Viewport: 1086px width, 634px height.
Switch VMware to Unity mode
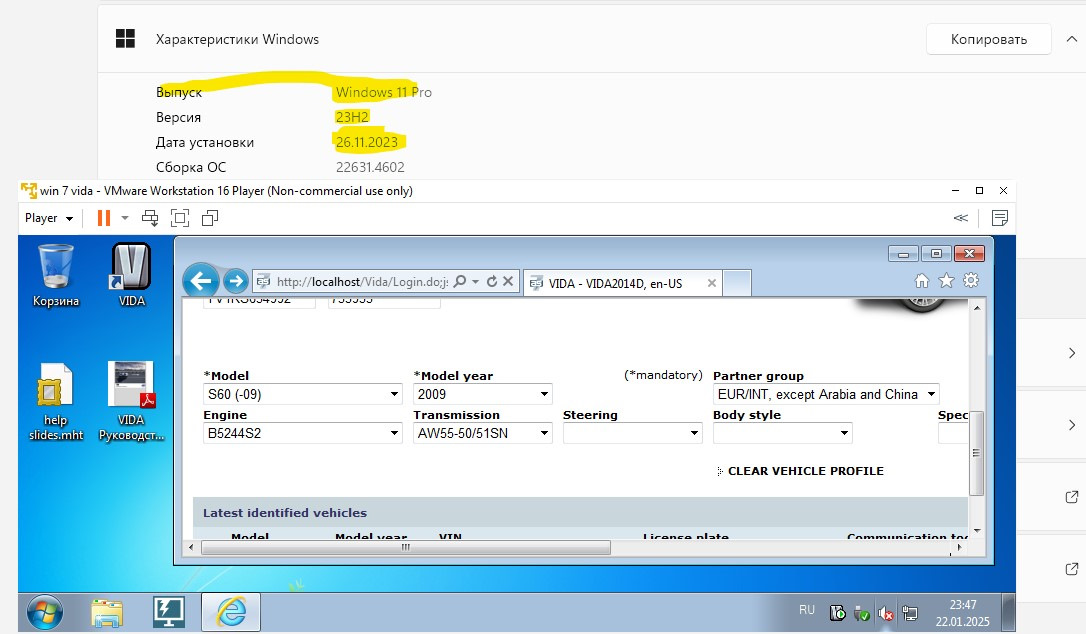coord(210,218)
